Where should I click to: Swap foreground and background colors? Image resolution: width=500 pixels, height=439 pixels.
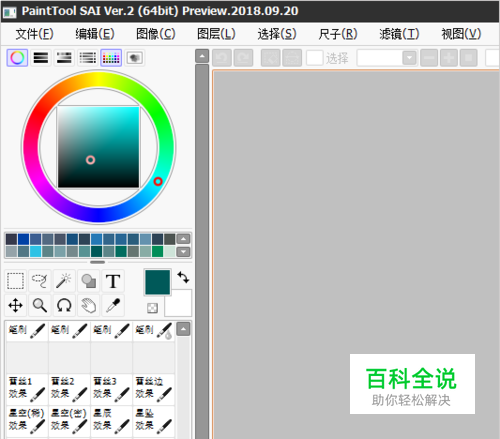(183, 277)
